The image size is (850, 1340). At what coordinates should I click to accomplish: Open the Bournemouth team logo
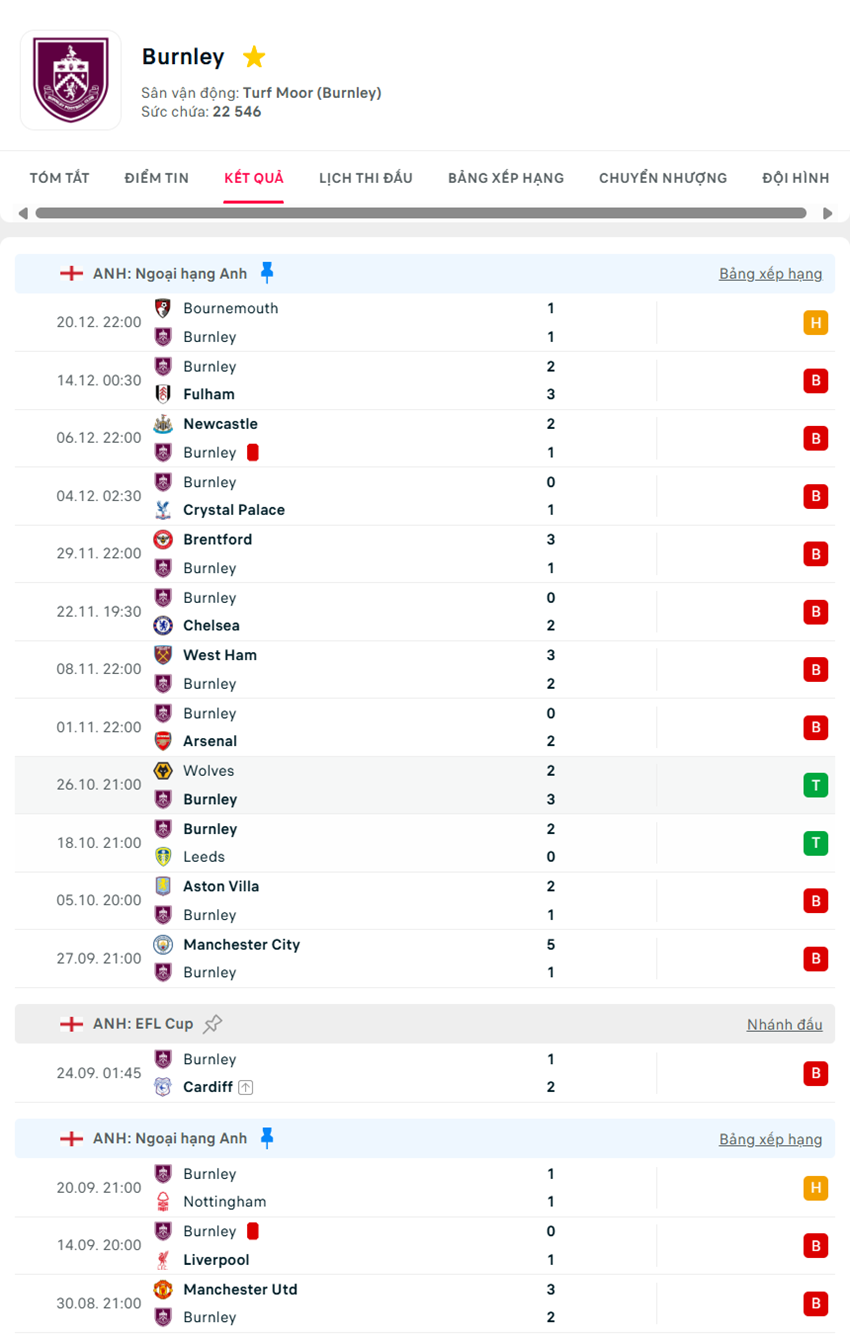pos(161,308)
